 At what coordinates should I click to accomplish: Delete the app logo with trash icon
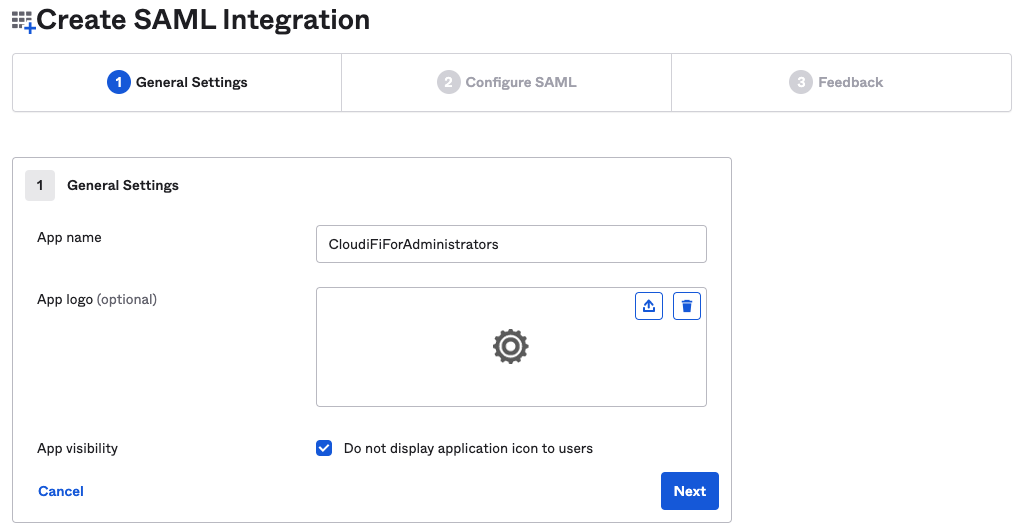pyautogui.click(x=686, y=306)
